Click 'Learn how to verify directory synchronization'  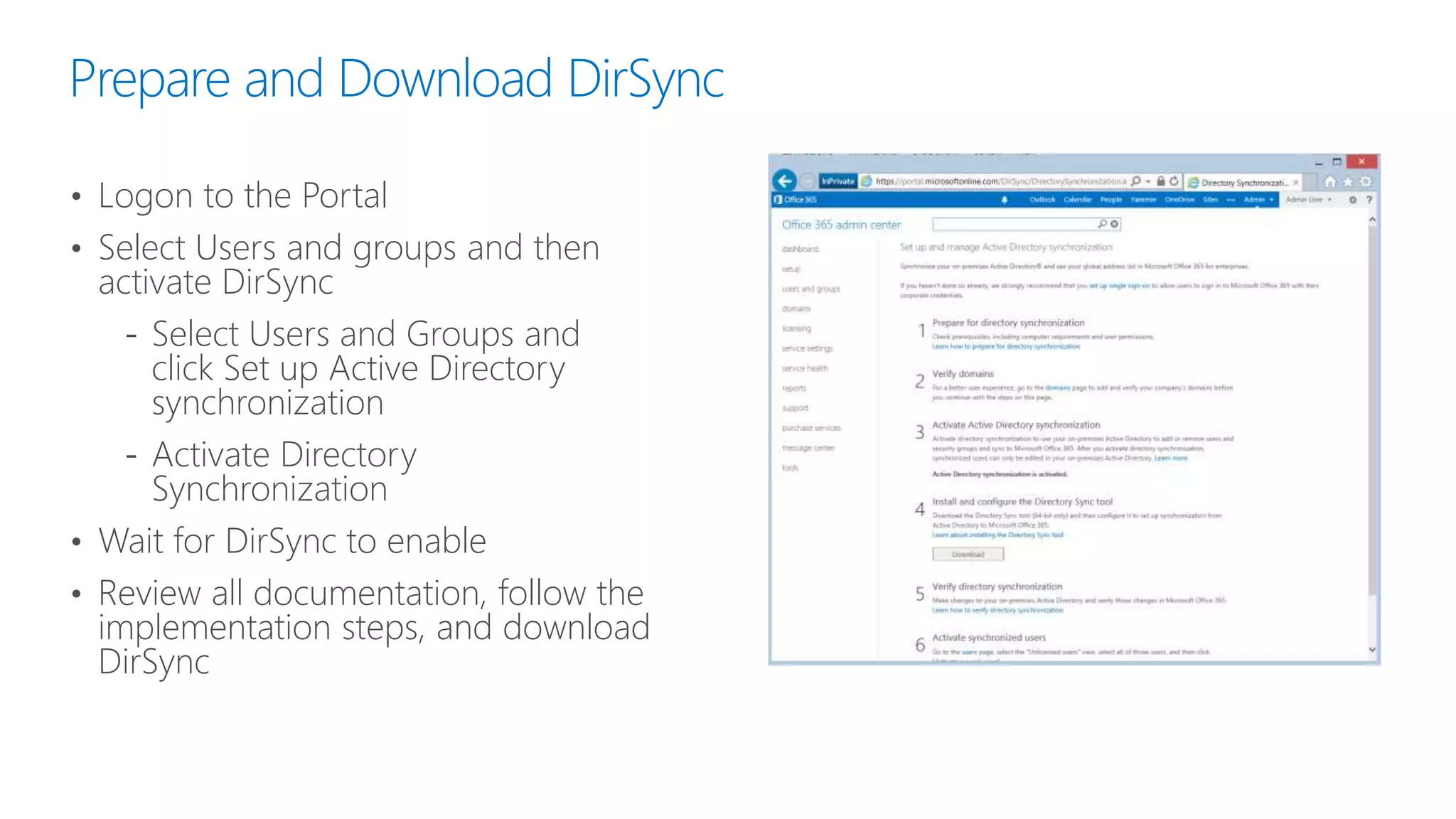click(997, 610)
